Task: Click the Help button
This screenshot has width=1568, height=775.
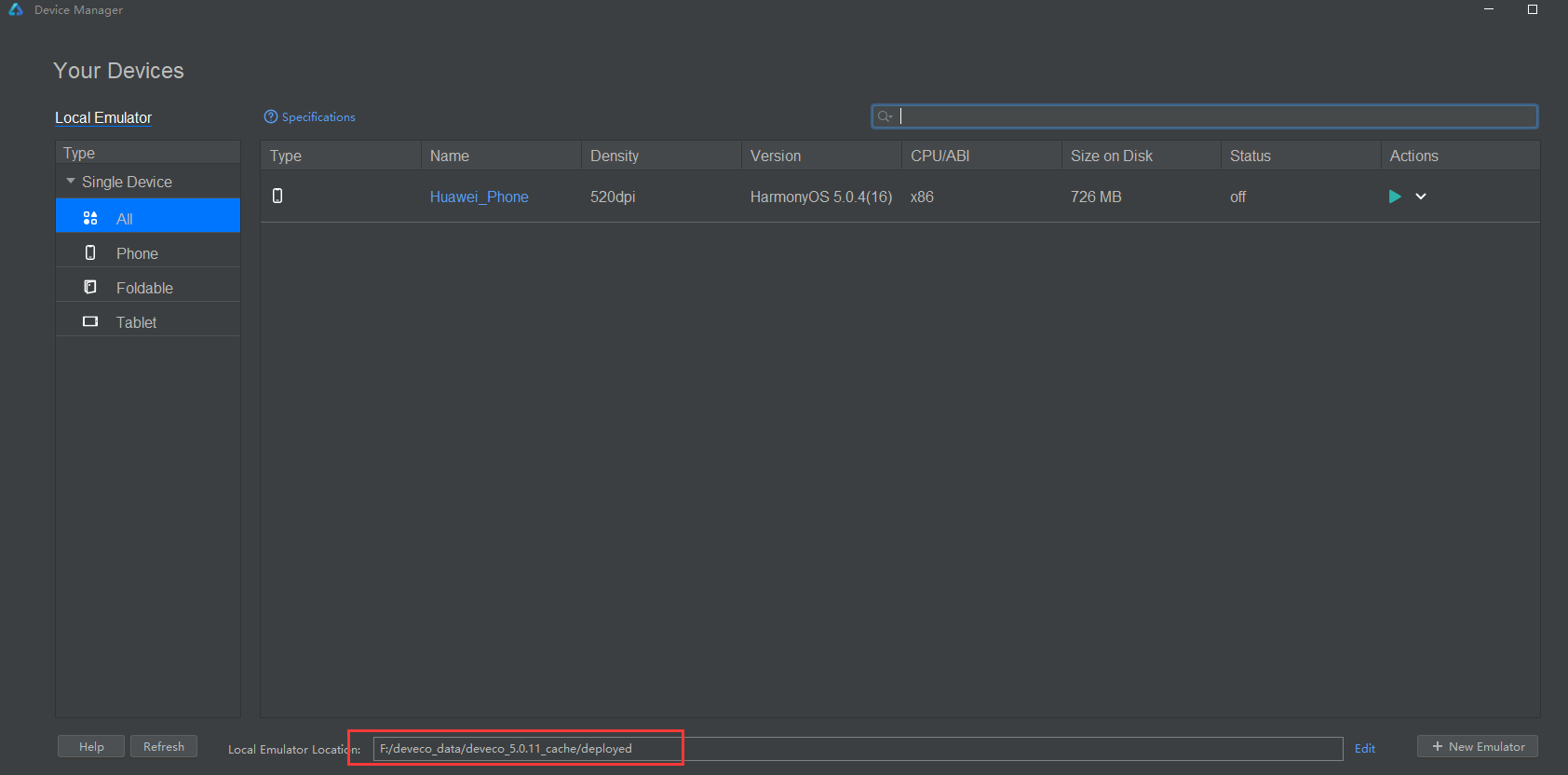Action: [x=91, y=746]
